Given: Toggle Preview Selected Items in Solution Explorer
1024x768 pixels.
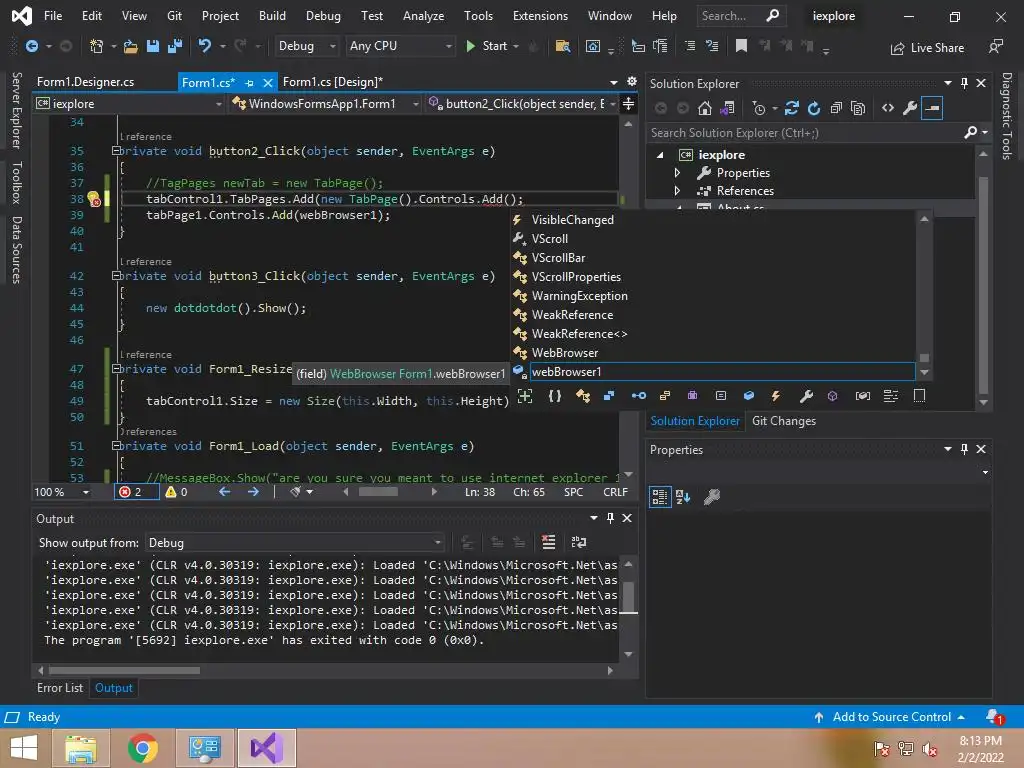Looking at the screenshot, I should [932, 108].
